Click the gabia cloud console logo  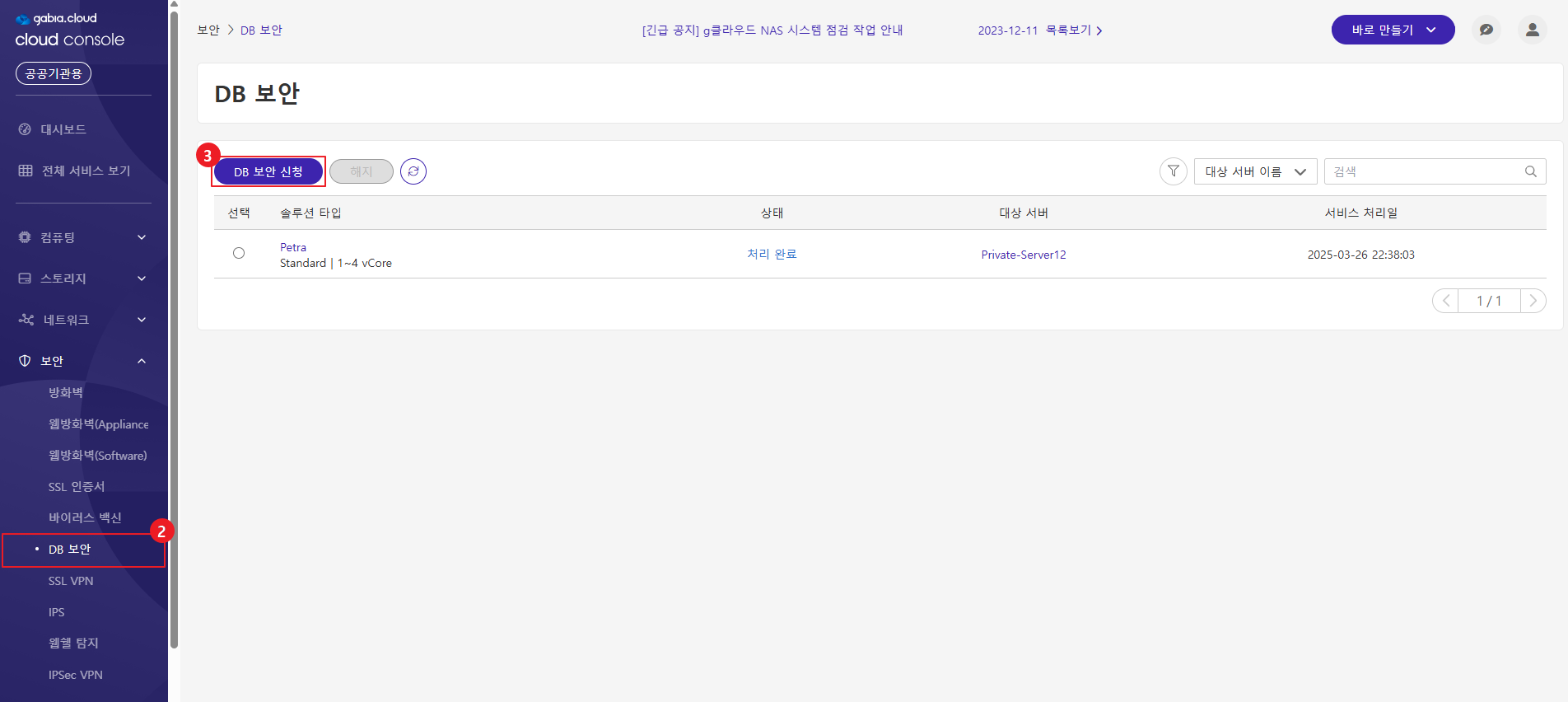click(70, 30)
